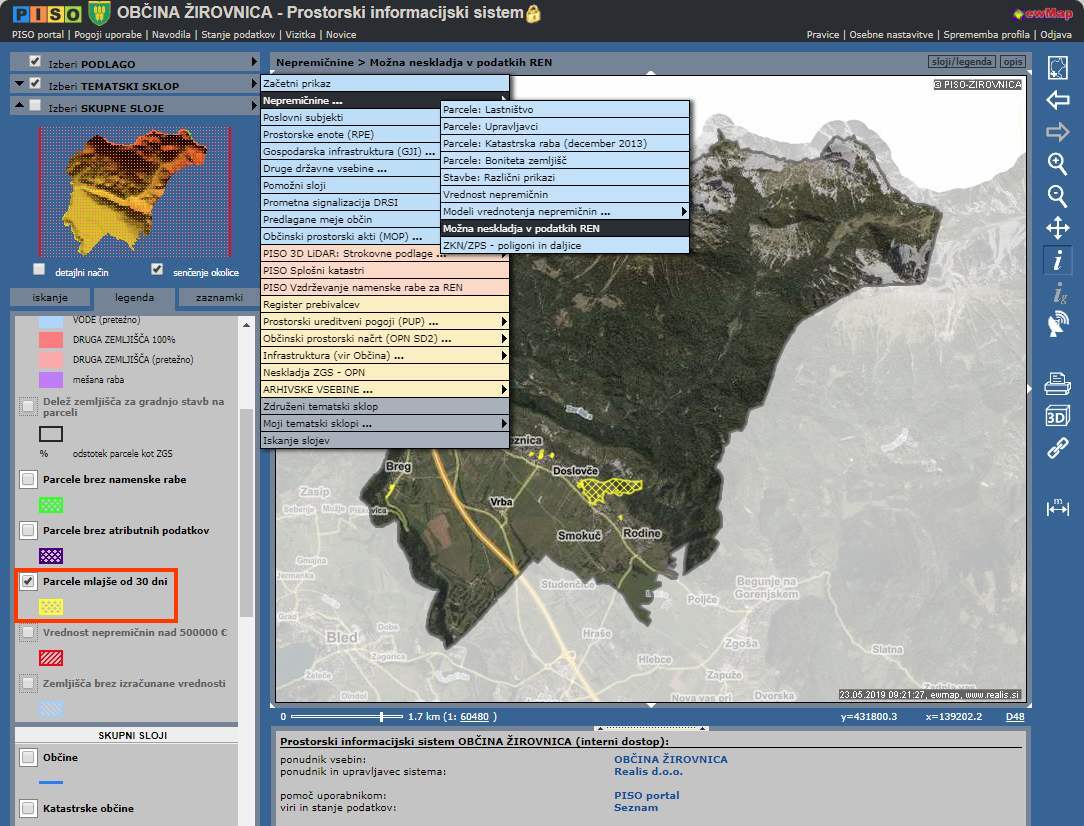Go back to previous map view
Image resolution: width=1084 pixels, height=826 pixels.
click(x=1057, y=100)
